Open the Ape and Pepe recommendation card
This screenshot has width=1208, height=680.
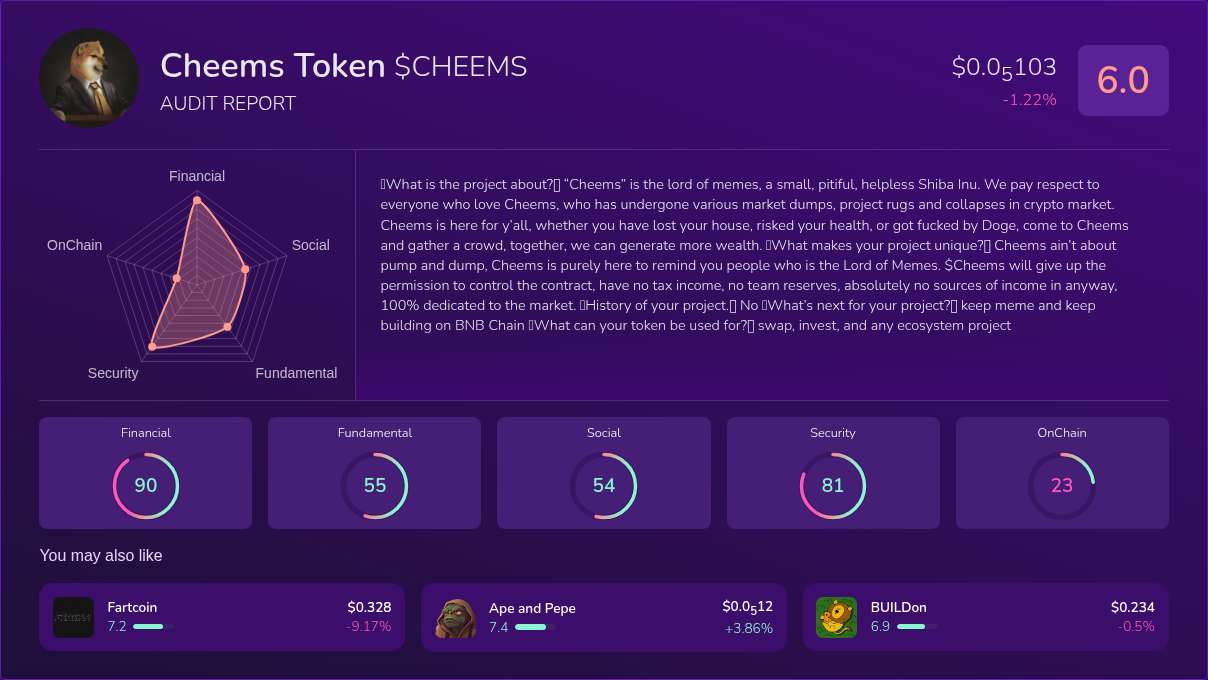[x=603, y=617]
